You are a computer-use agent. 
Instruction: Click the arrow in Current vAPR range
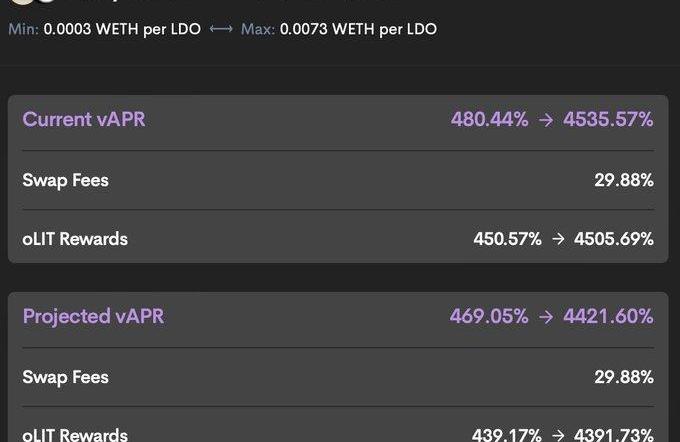(546, 120)
